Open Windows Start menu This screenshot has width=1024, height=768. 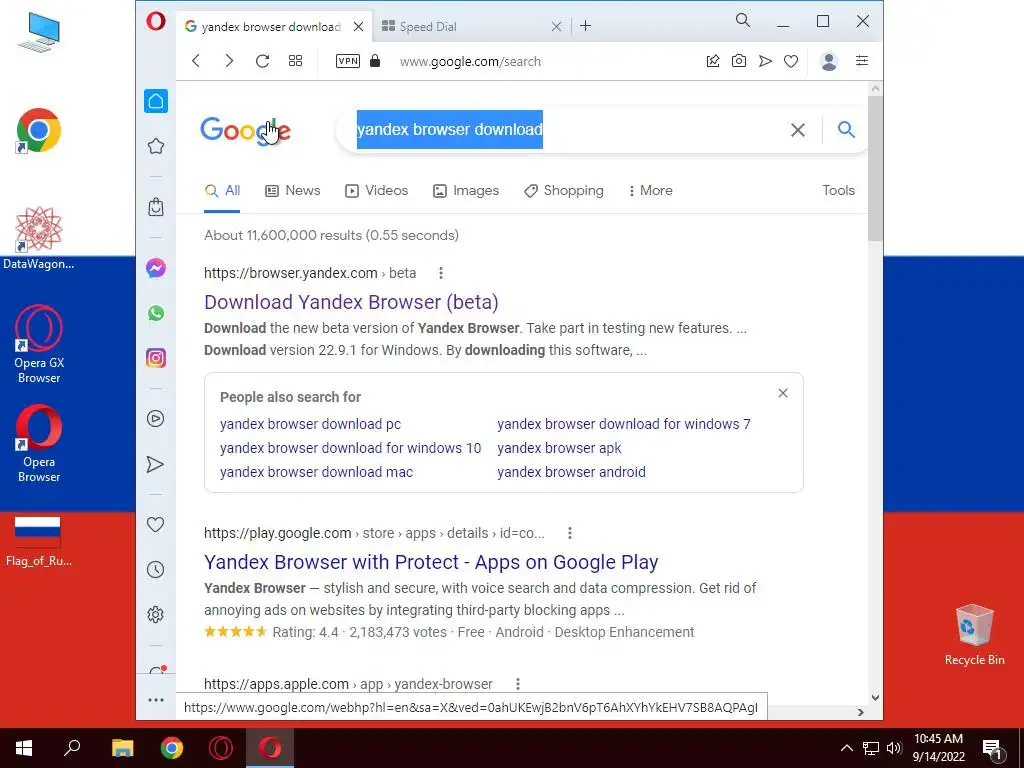tap(24, 748)
